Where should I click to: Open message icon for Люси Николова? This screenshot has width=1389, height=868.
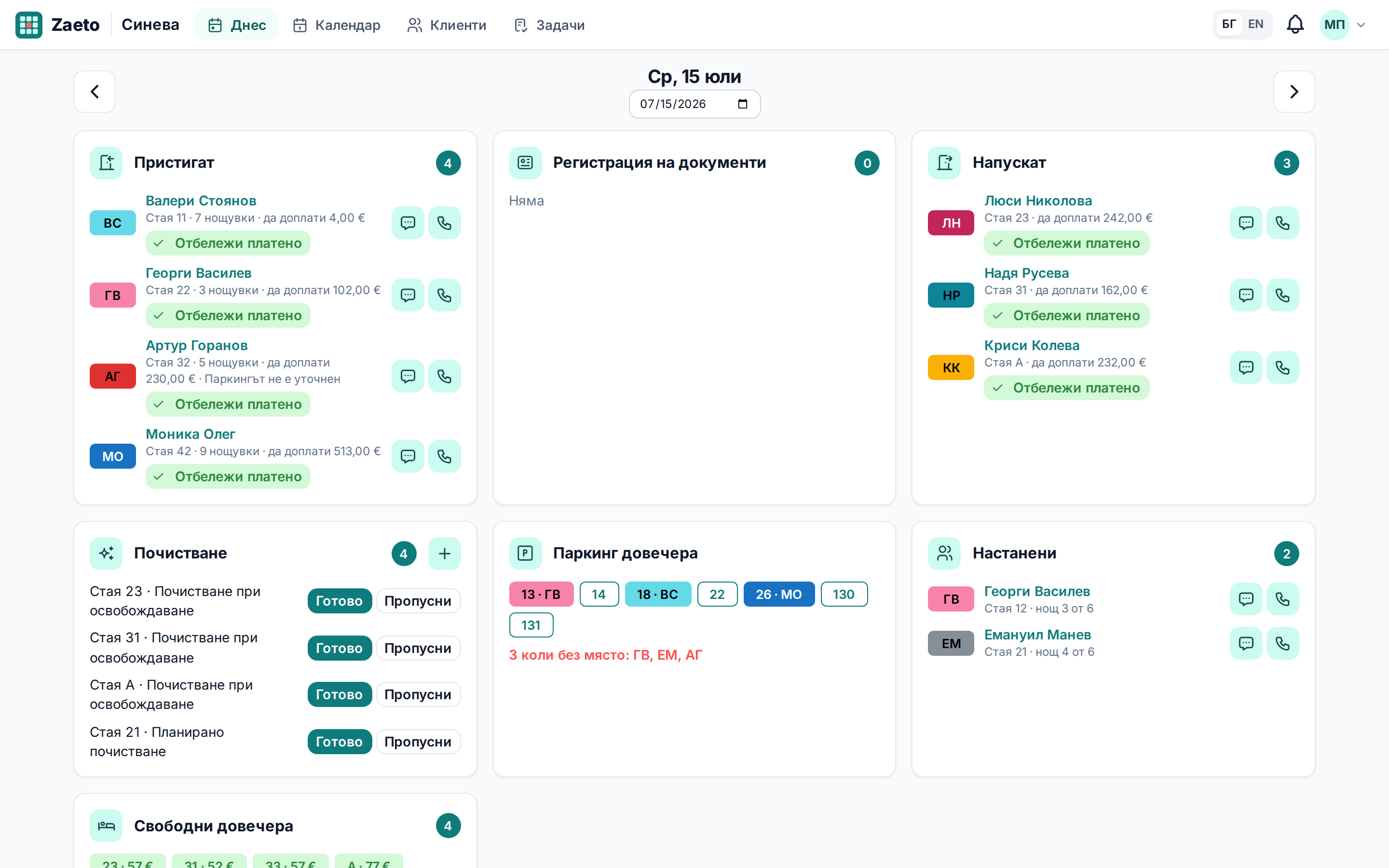tap(1245, 223)
